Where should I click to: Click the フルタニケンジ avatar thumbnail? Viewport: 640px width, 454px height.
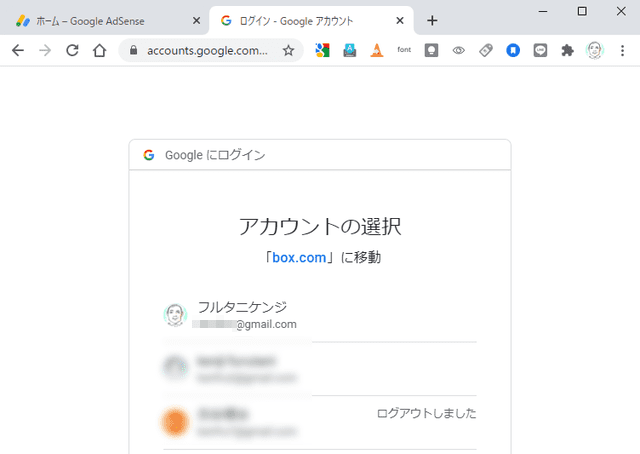[176, 315]
